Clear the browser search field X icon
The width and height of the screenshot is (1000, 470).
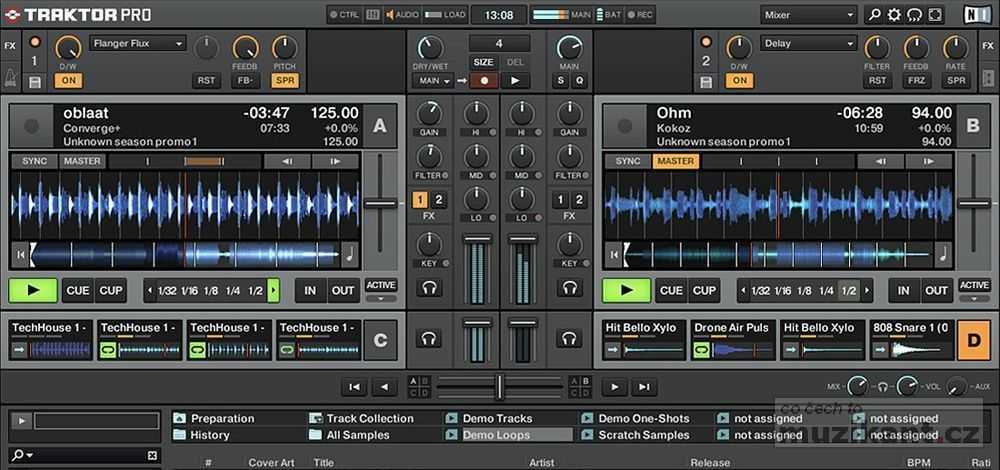[152, 455]
